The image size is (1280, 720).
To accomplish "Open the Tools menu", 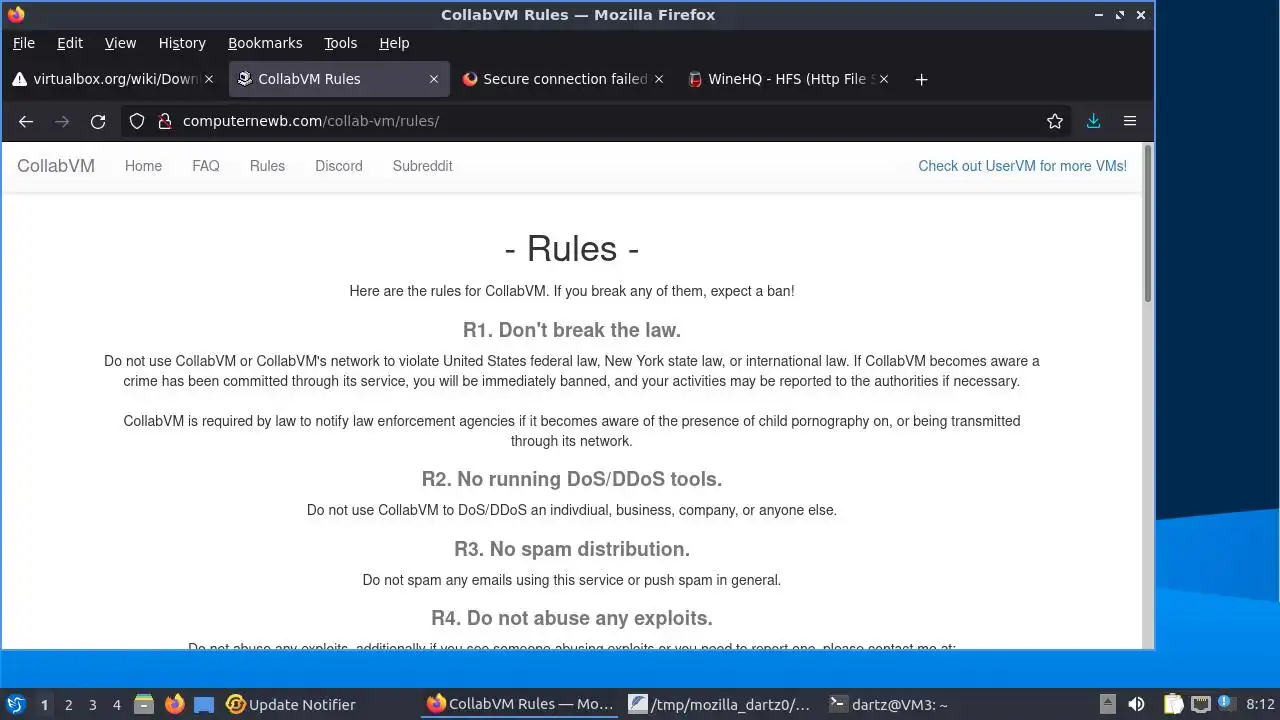I will pyautogui.click(x=340, y=43).
